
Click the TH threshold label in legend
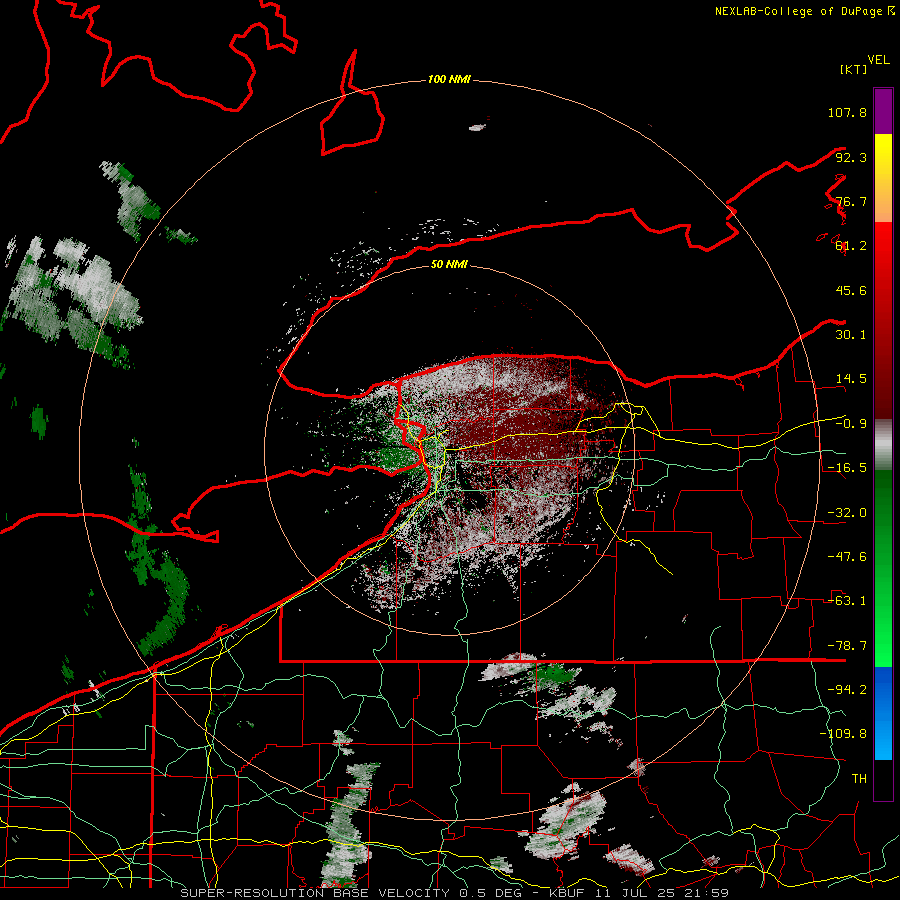coord(859,779)
